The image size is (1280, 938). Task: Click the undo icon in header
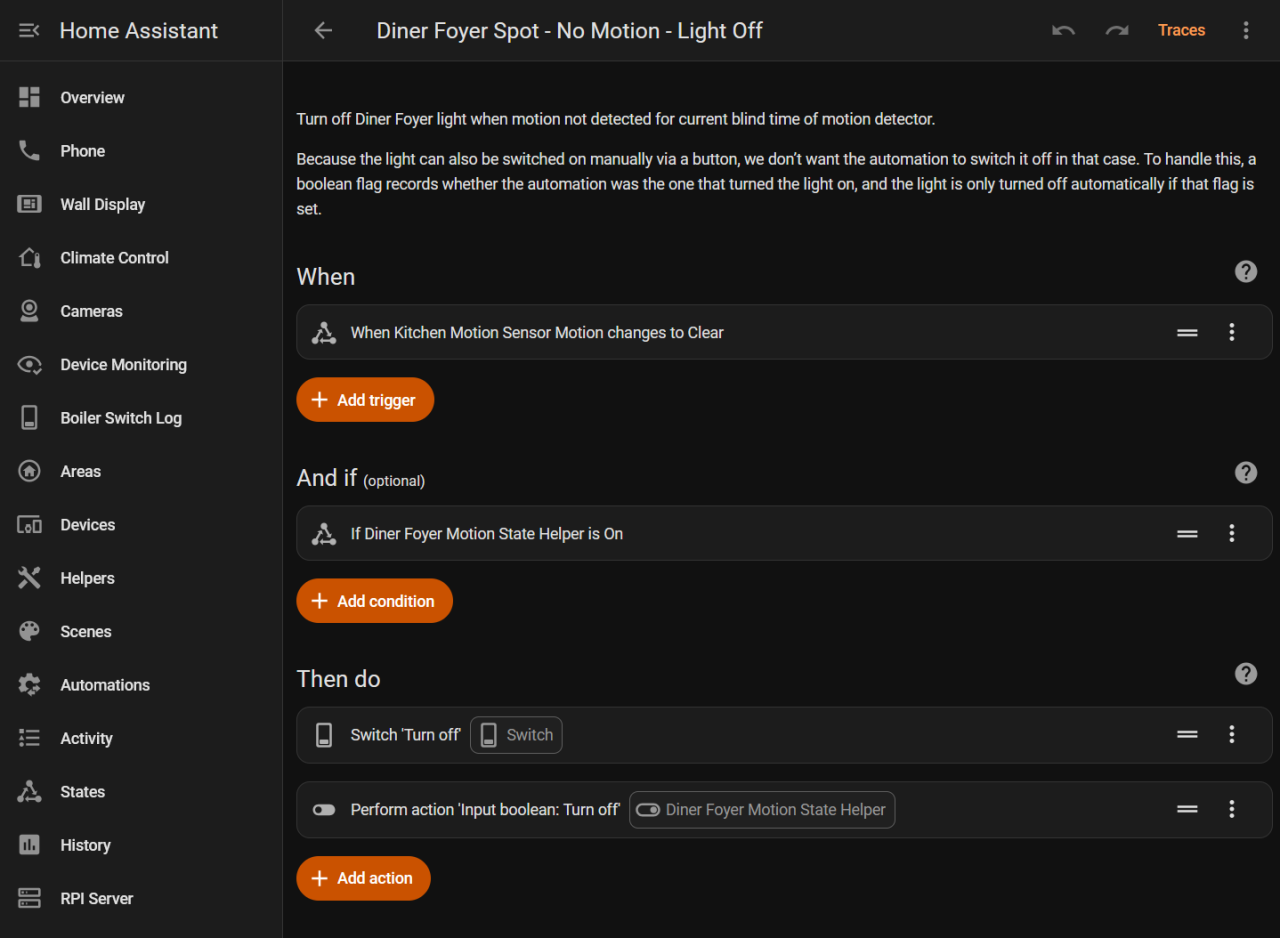point(1063,31)
